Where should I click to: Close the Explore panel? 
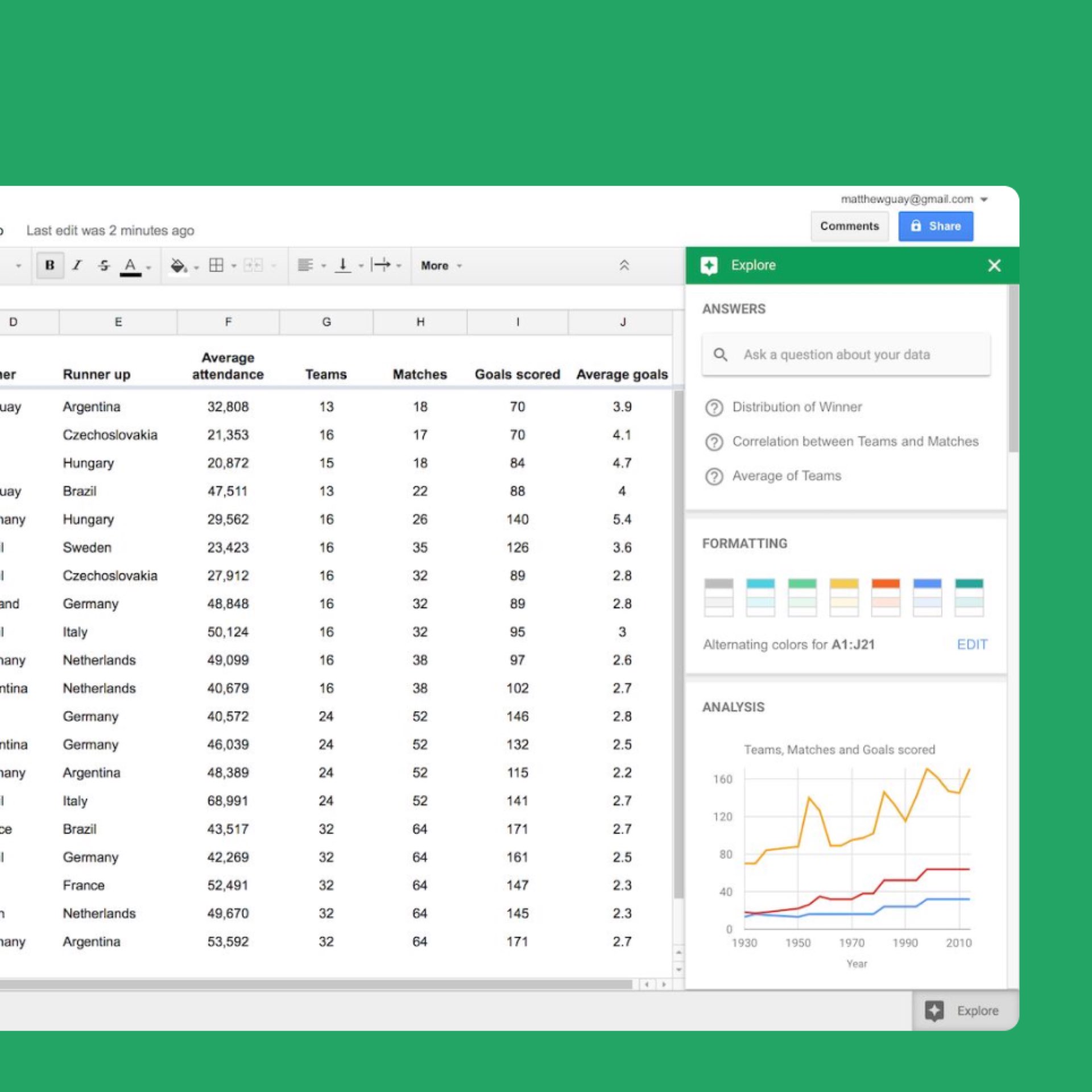994,266
